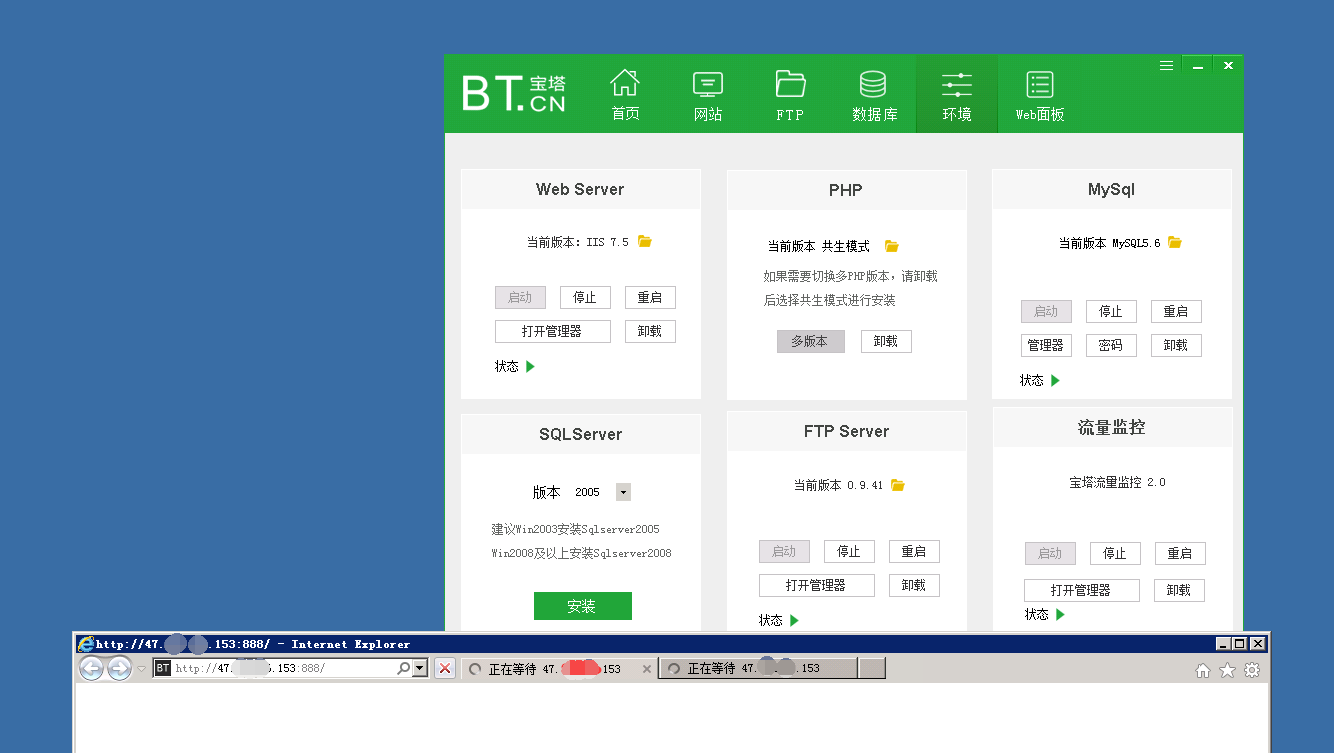Click PHP 多版本 button
This screenshot has height=753, width=1334.
pyautogui.click(x=810, y=341)
